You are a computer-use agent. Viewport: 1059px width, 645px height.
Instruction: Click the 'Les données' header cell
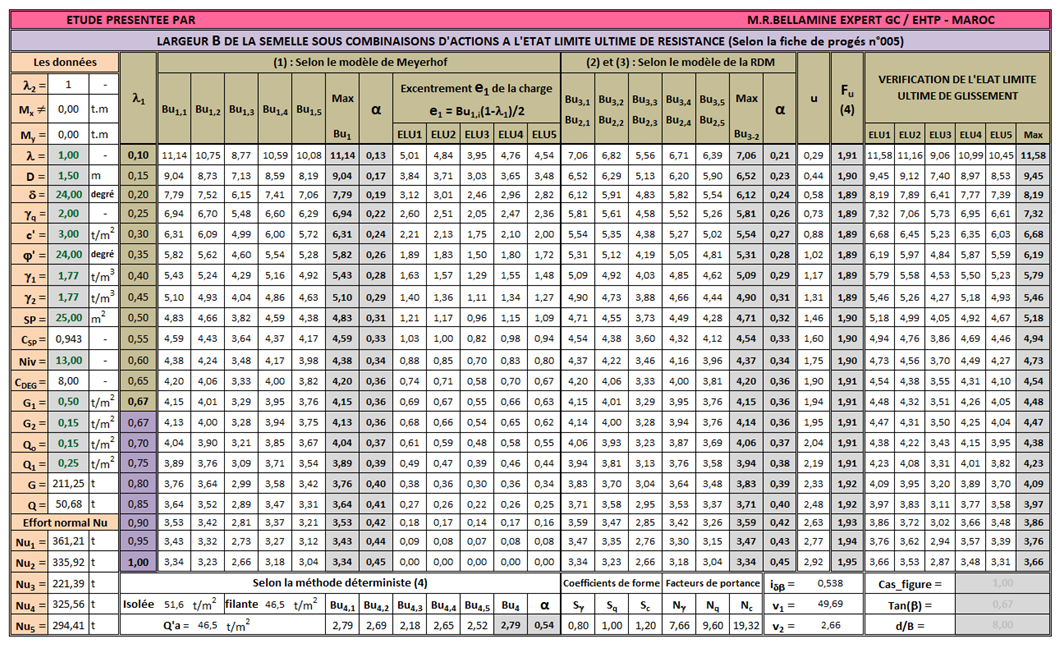click(x=65, y=62)
